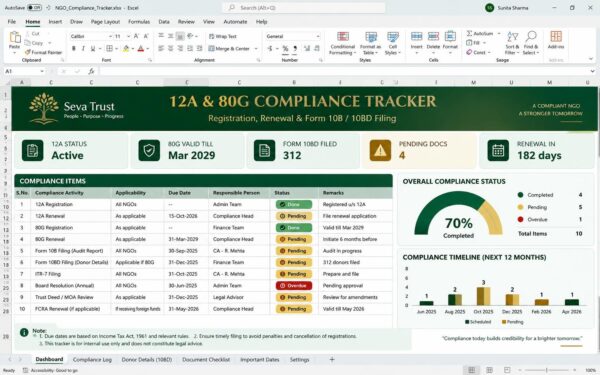Click the AutoSum sigma button
This screenshot has height=375, width=600.
(x=479, y=34)
